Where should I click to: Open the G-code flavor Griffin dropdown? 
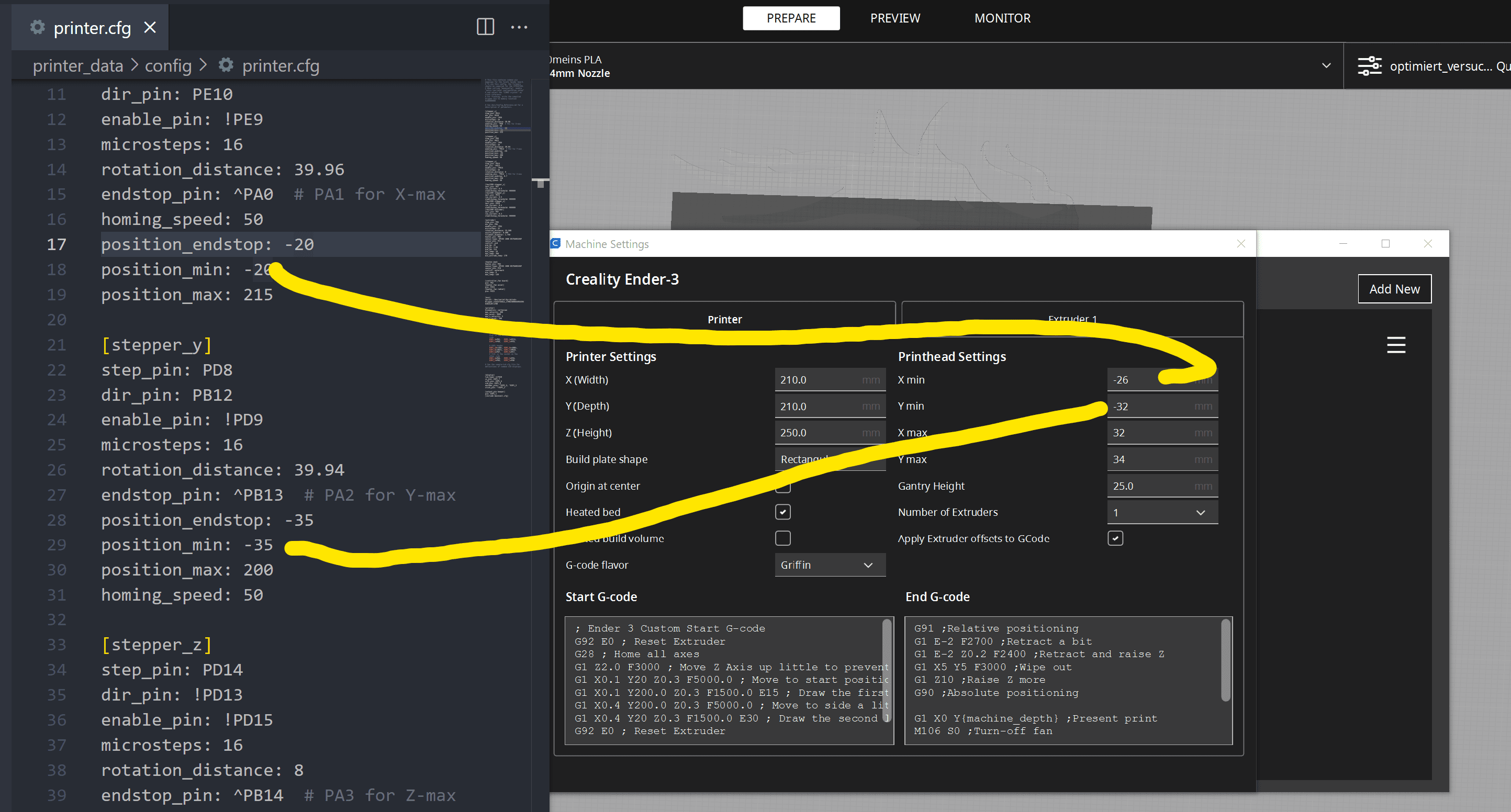830,565
